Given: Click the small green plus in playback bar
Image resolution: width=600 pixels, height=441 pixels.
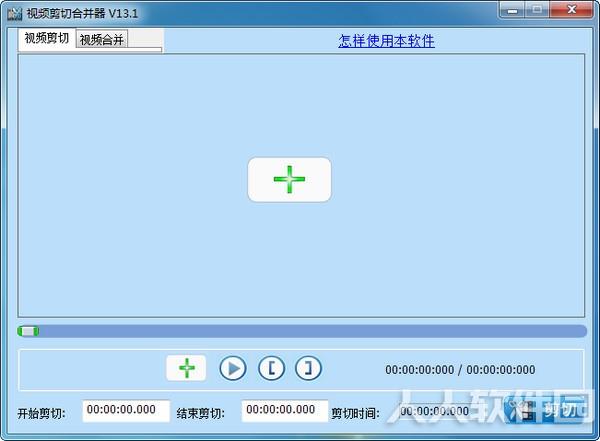Looking at the screenshot, I should pos(186,368).
